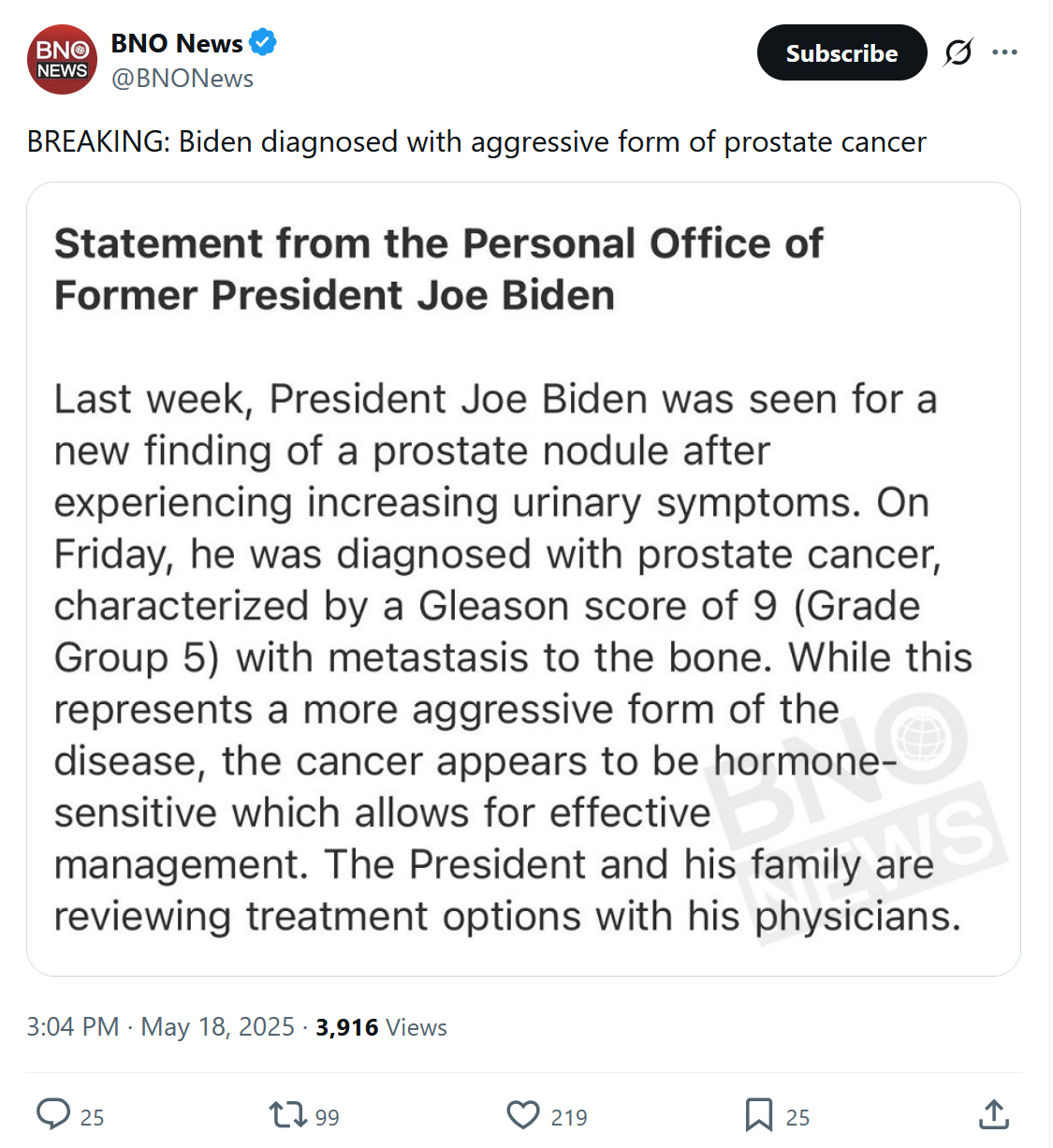Open the 3,916 Views analytics
This screenshot has height=1148, width=1053.
tap(381, 1027)
